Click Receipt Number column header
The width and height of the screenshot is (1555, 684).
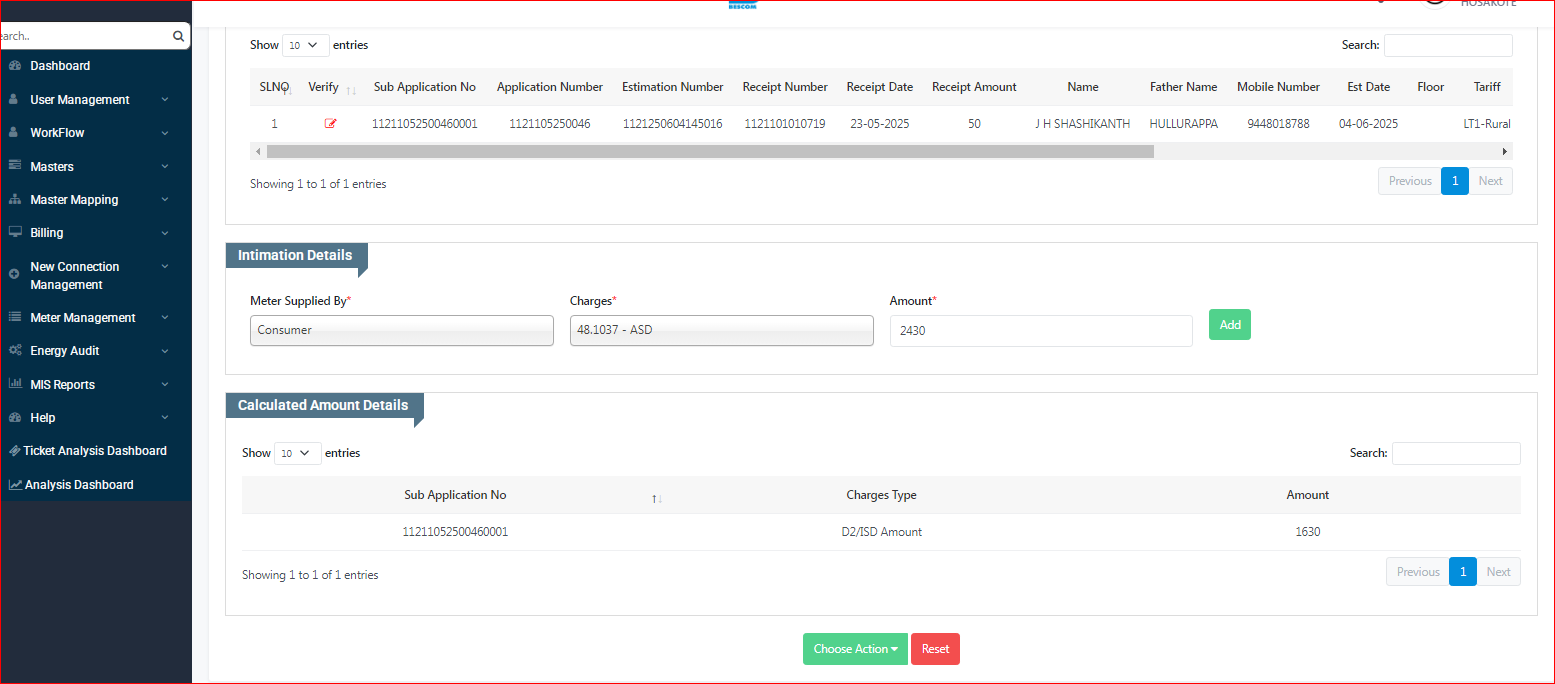(785, 87)
